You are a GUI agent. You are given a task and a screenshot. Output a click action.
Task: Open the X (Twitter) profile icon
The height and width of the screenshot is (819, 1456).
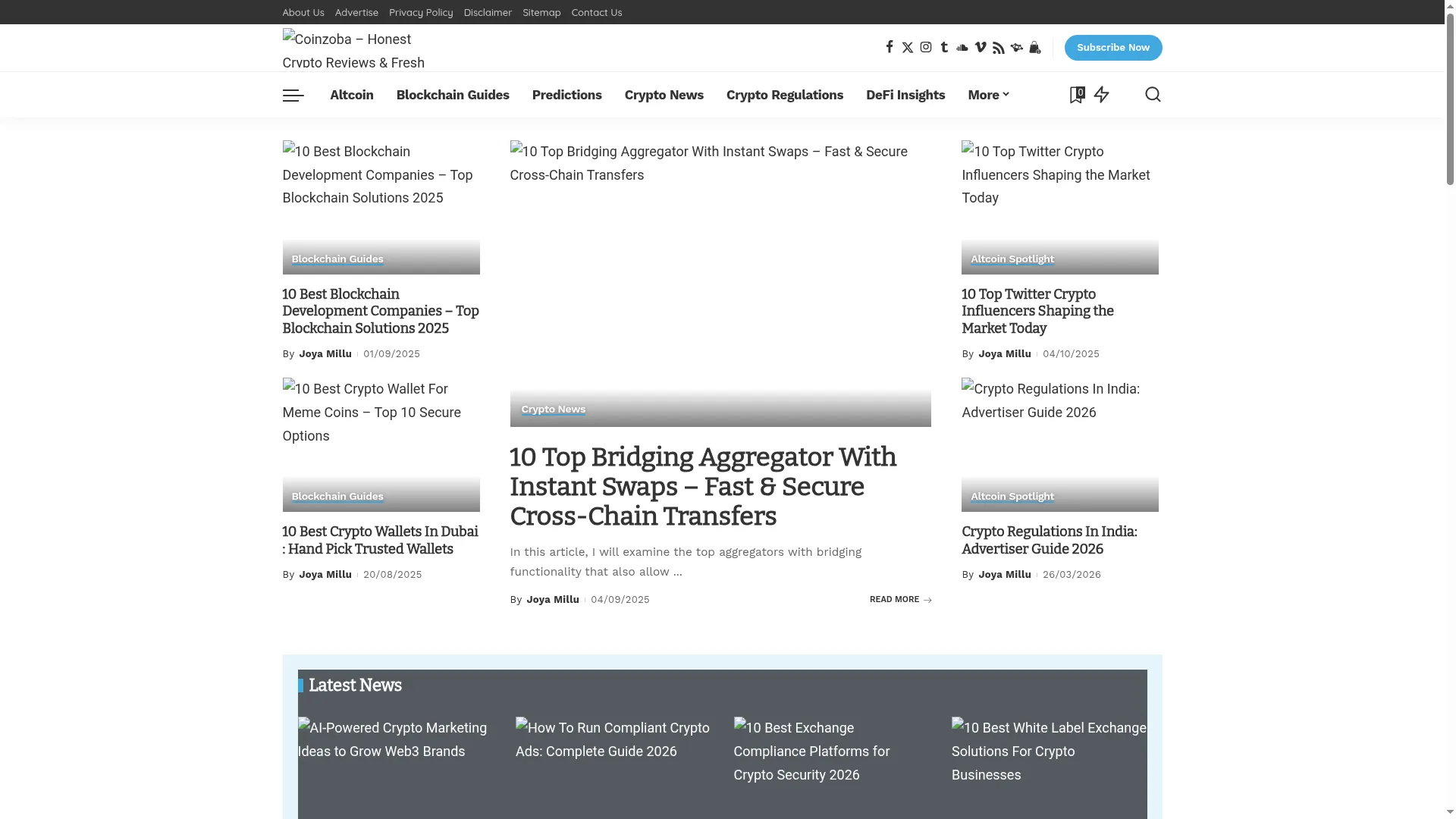click(908, 48)
